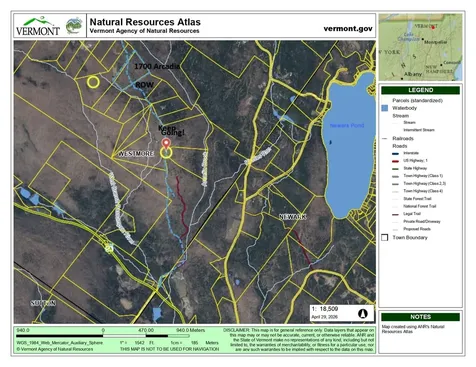476x367 pixels.
Task: Click the SUTTON town label
Action: [43, 303]
